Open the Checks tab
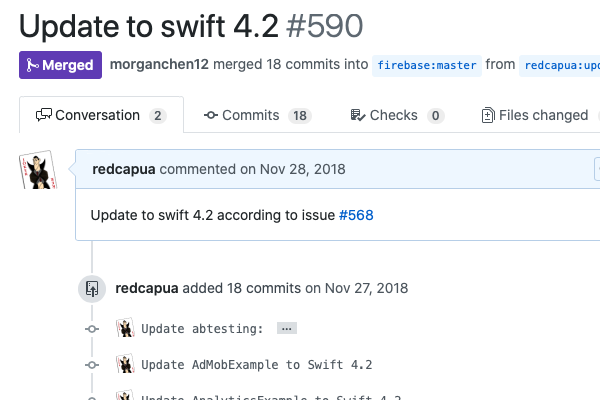This screenshot has width=600, height=400. click(x=397, y=115)
